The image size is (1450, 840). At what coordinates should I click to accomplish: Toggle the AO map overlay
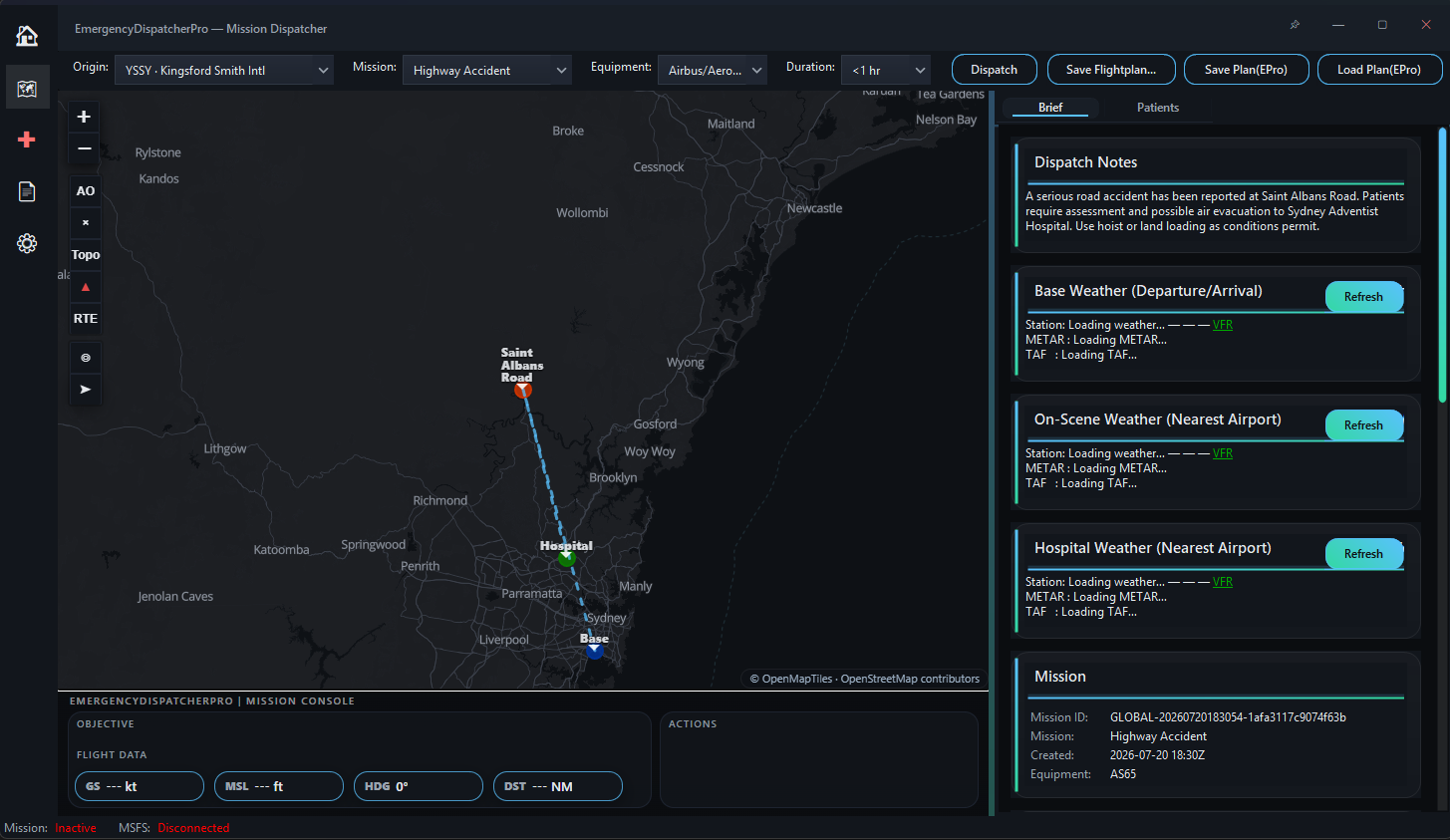85,191
